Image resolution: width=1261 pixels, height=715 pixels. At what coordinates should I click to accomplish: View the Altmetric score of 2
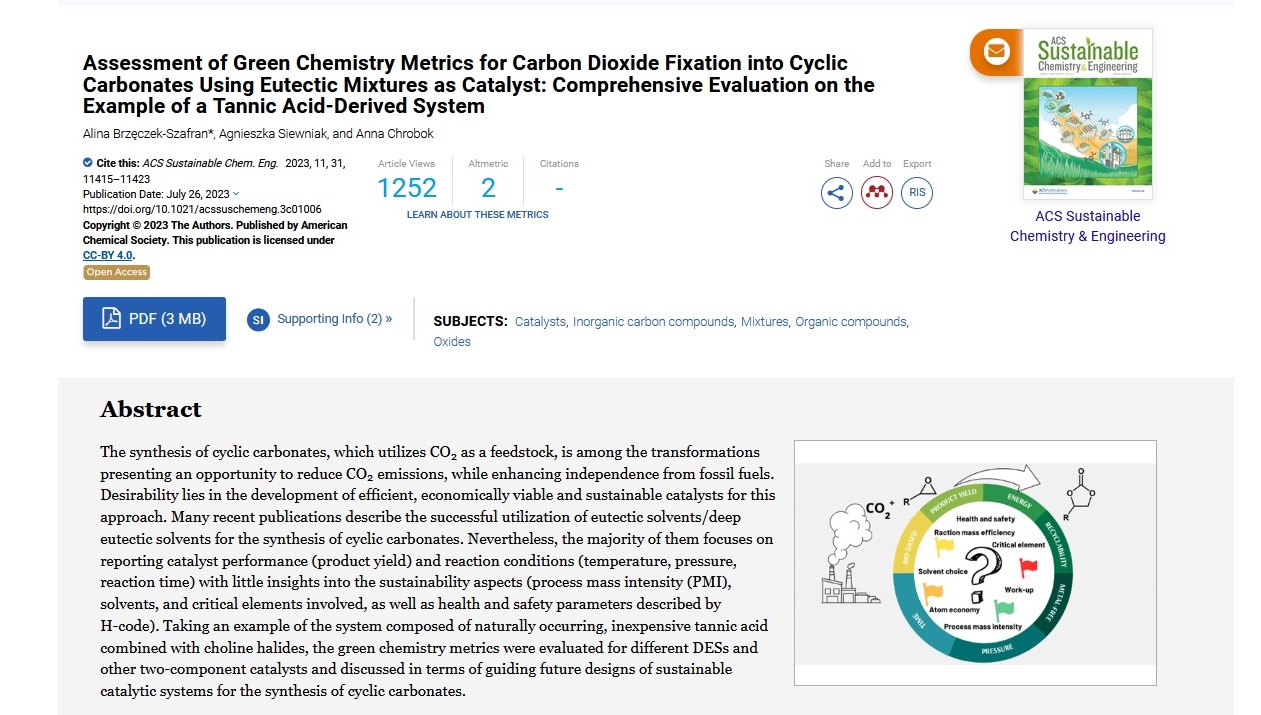tap(488, 188)
